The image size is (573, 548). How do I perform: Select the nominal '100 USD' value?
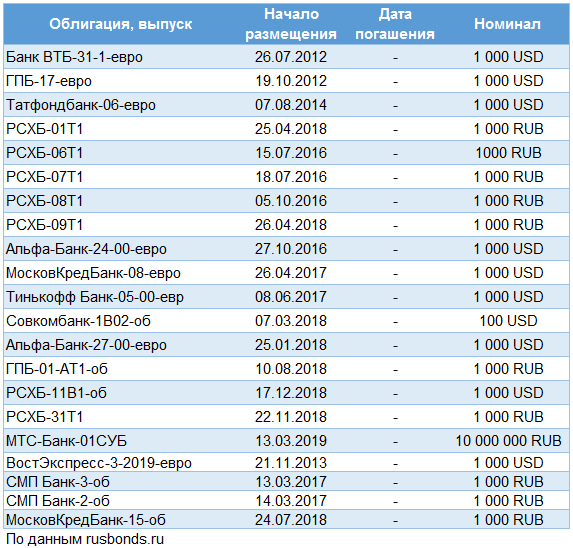[x=508, y=321]
